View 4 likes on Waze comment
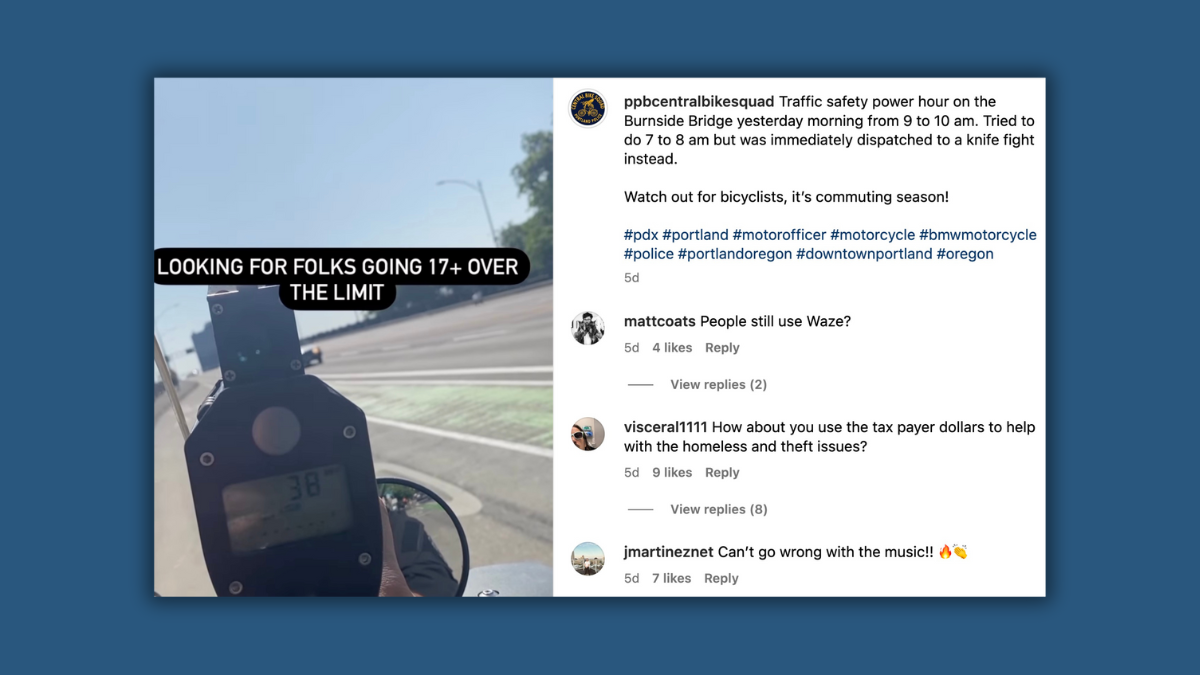The height and width of the screenshot is (675, 1200). [x=672, y=348]
